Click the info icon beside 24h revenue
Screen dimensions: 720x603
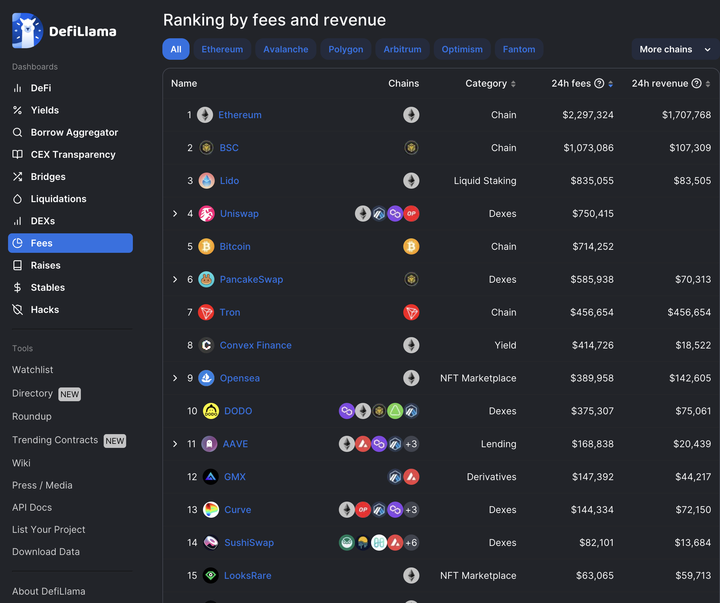[x=697, y=83]
